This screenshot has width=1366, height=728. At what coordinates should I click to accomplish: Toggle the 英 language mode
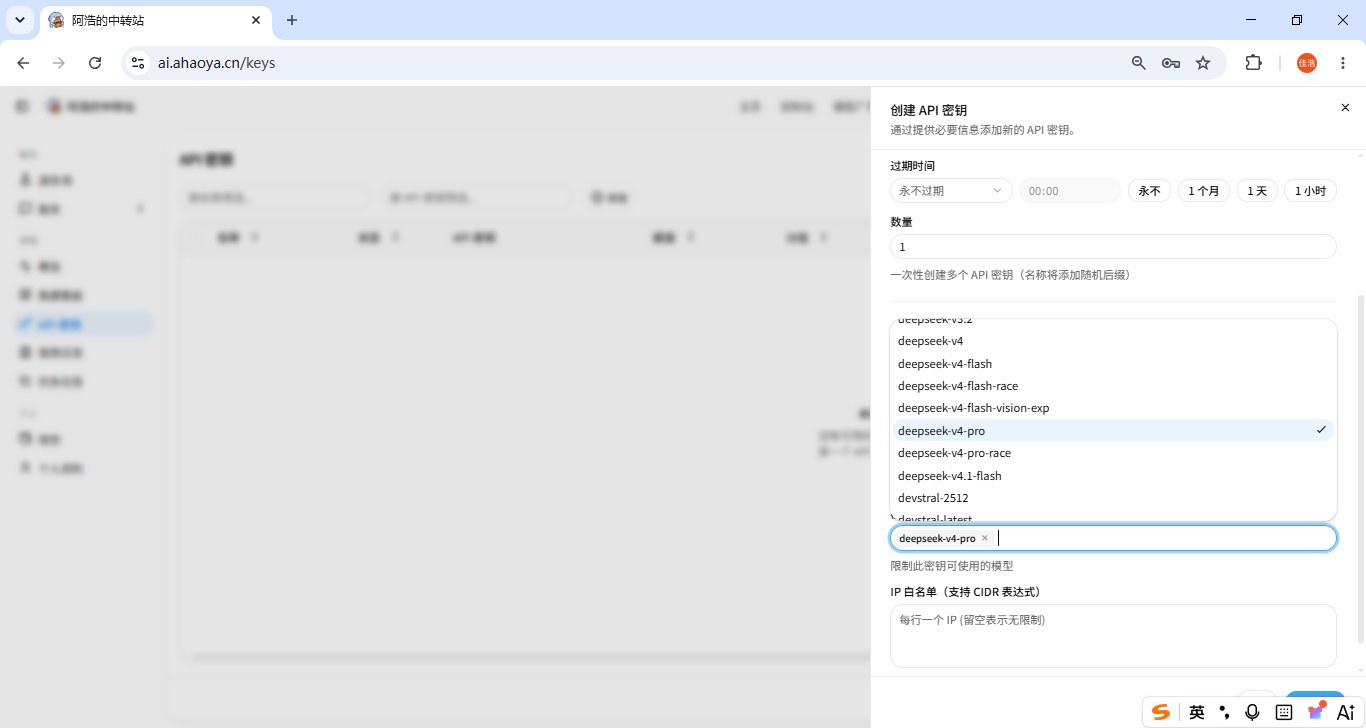click(x=1197, y=712)
